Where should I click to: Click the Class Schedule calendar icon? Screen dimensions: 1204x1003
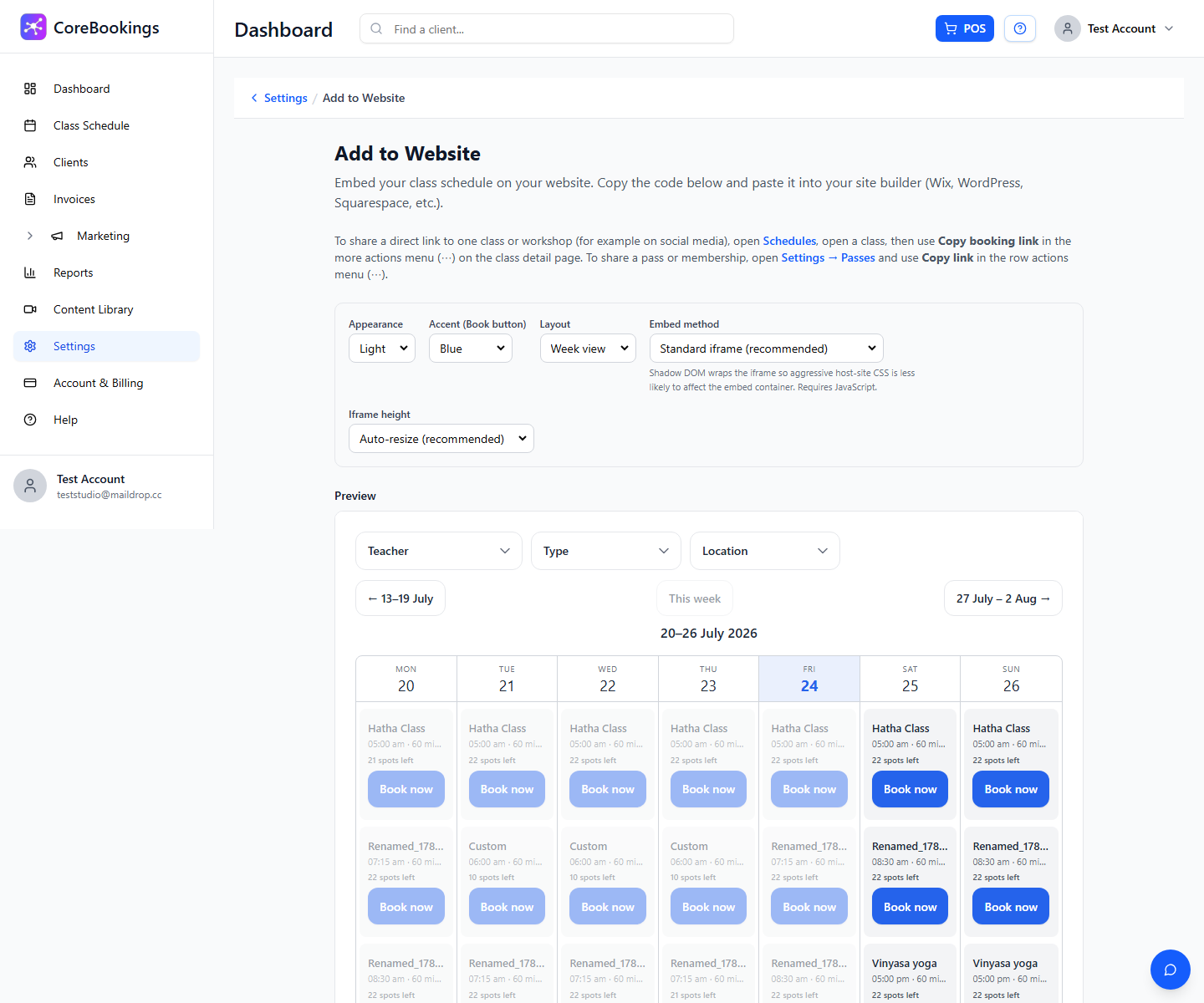click(30, 125)
